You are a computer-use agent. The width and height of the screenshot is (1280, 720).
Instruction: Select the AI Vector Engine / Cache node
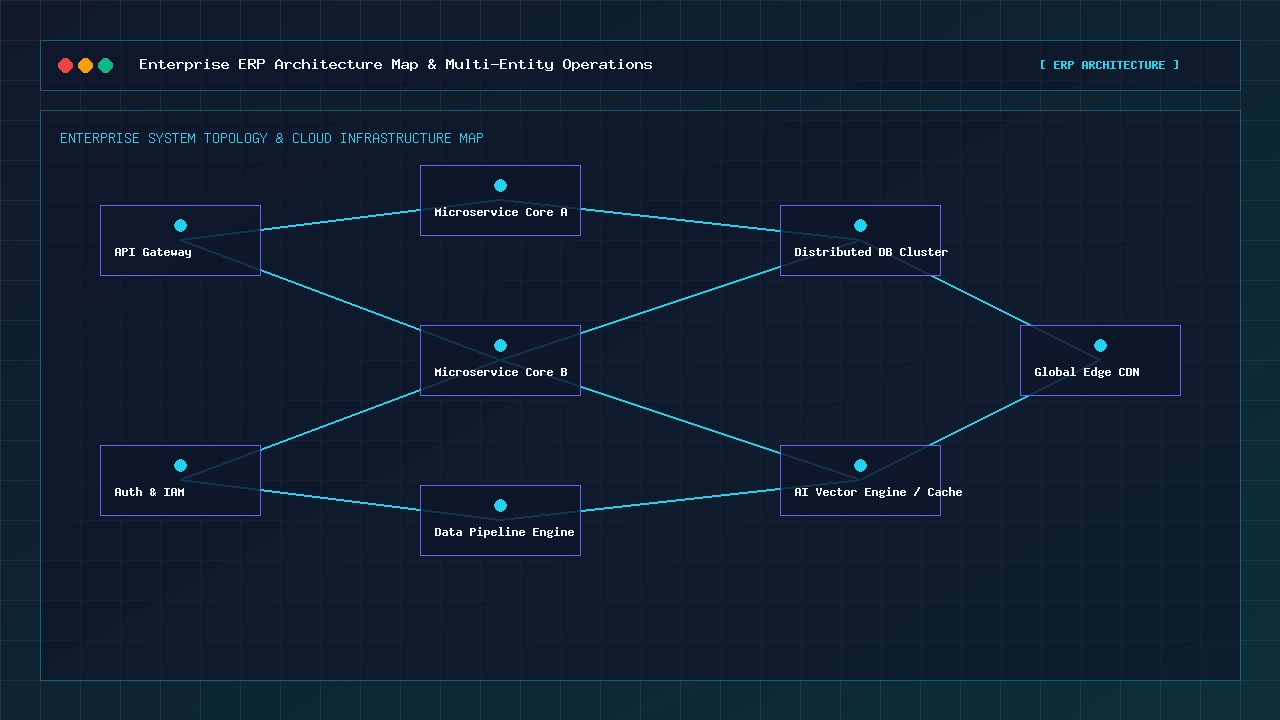[860, 480]
